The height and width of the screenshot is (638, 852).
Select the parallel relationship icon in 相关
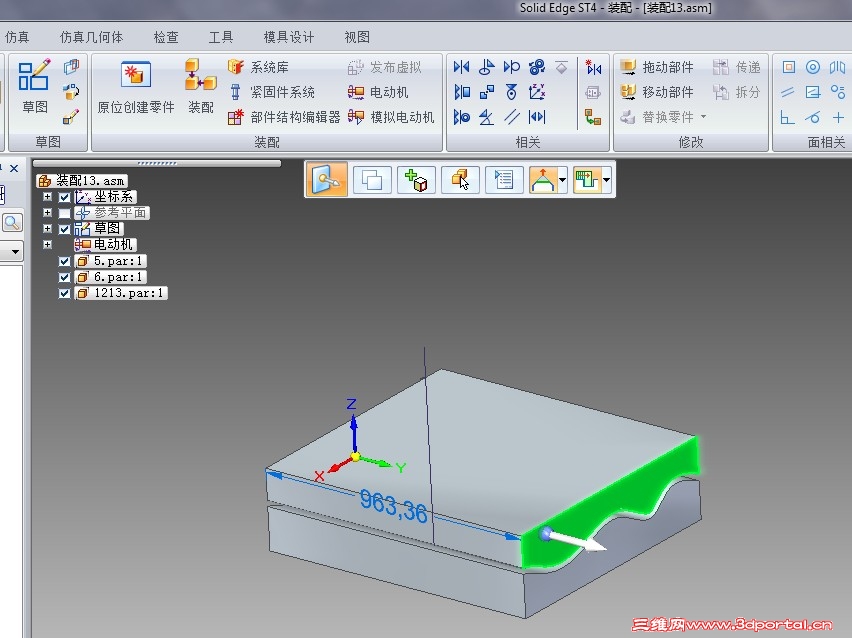511,117
